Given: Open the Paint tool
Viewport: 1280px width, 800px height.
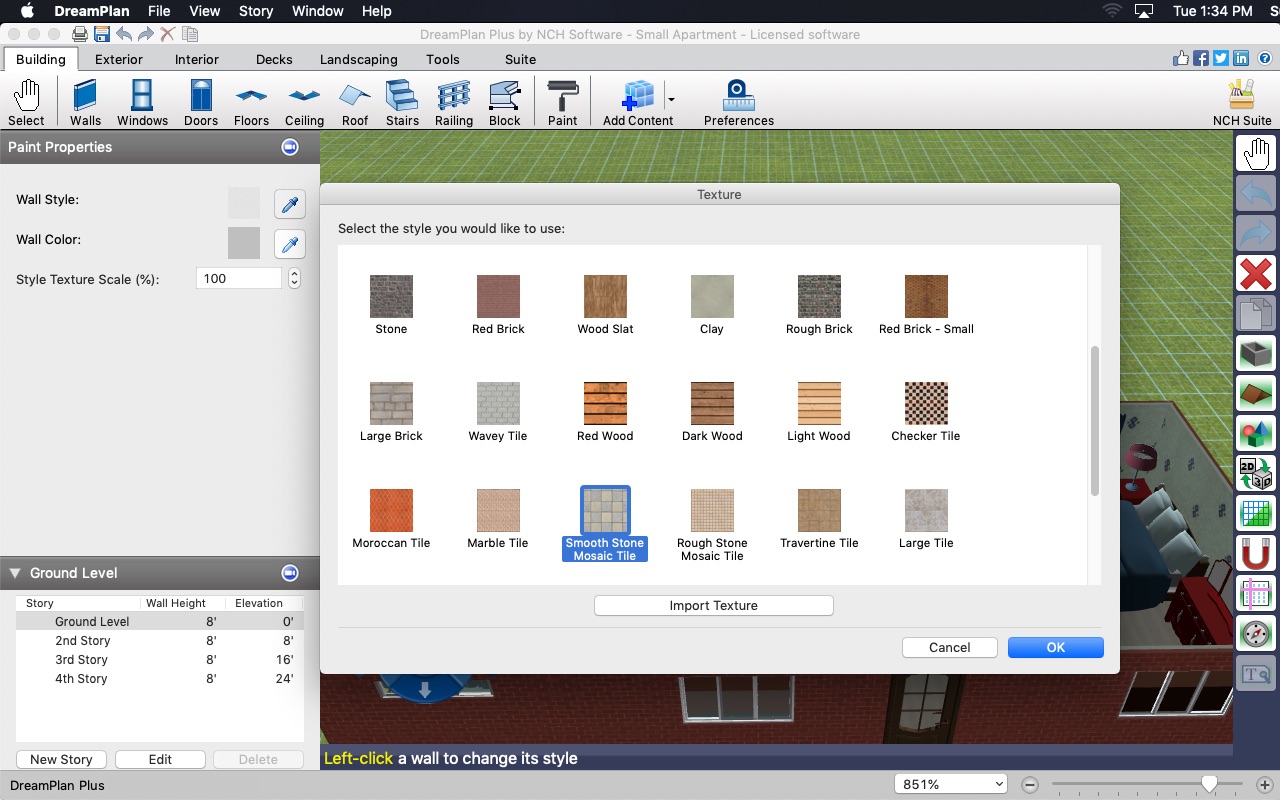Looking at the screenshot, I should 562,103.
